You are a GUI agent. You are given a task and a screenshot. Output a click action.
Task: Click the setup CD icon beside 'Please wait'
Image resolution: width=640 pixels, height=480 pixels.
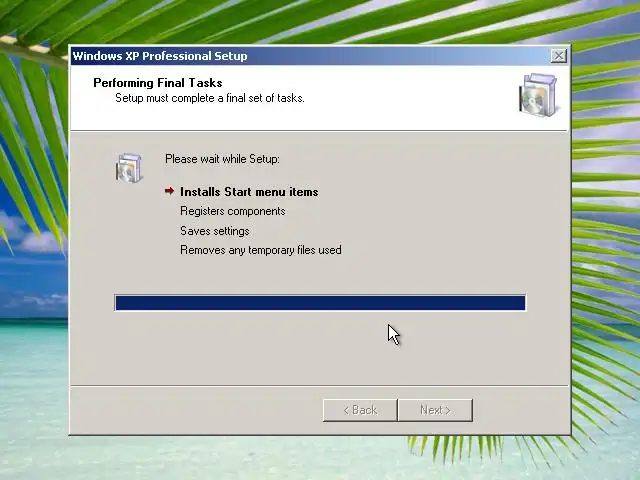129,168
